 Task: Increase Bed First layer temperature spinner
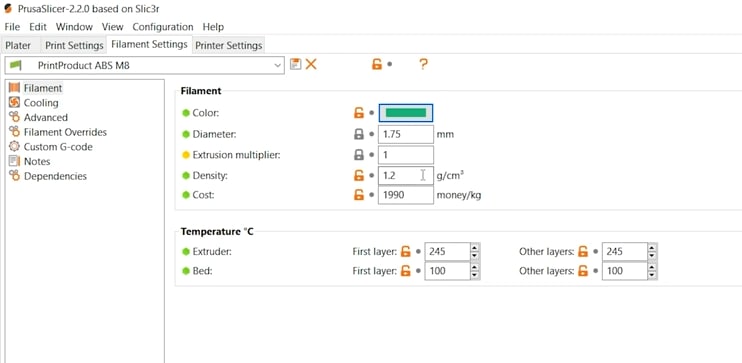coord(475,266)
